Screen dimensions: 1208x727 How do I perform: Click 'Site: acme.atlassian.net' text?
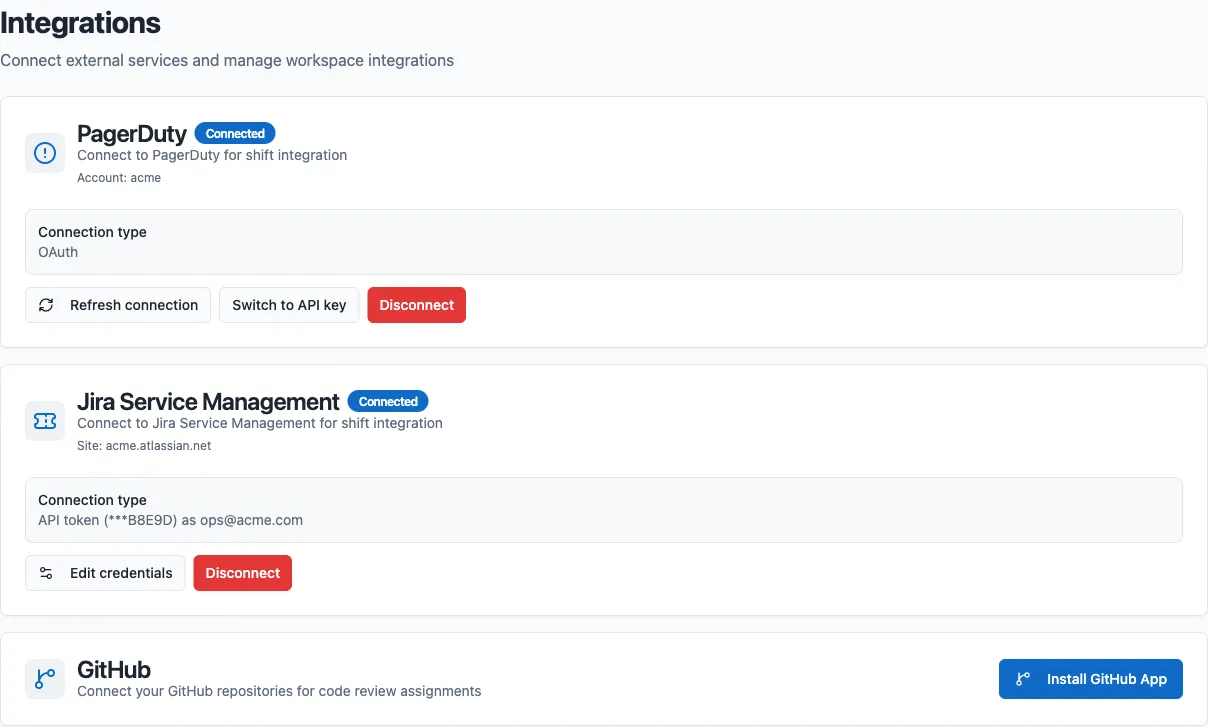[x=144, y=446]
